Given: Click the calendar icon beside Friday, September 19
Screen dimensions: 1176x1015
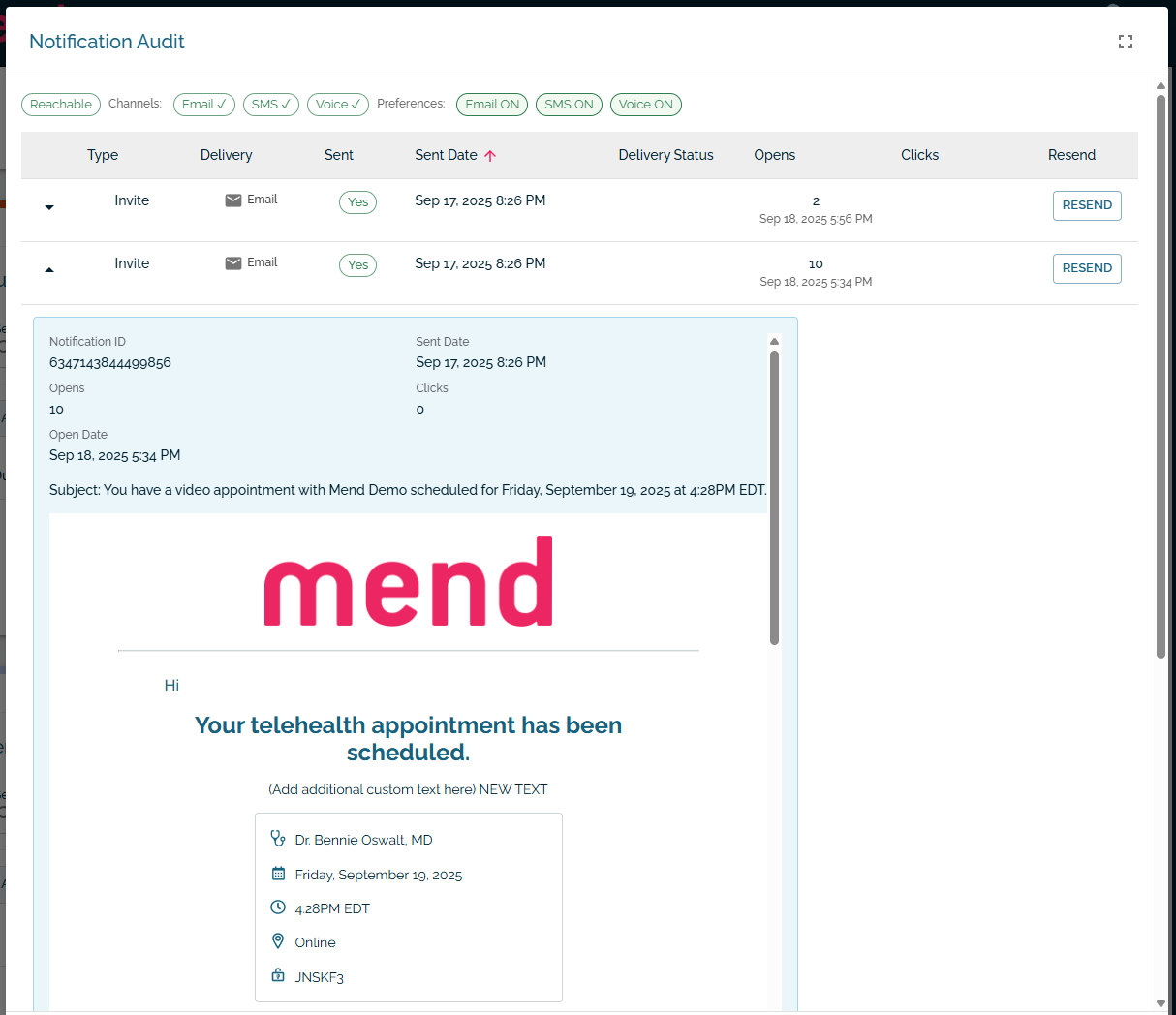Looking at the screenshot, I should (x=278, y=874).
